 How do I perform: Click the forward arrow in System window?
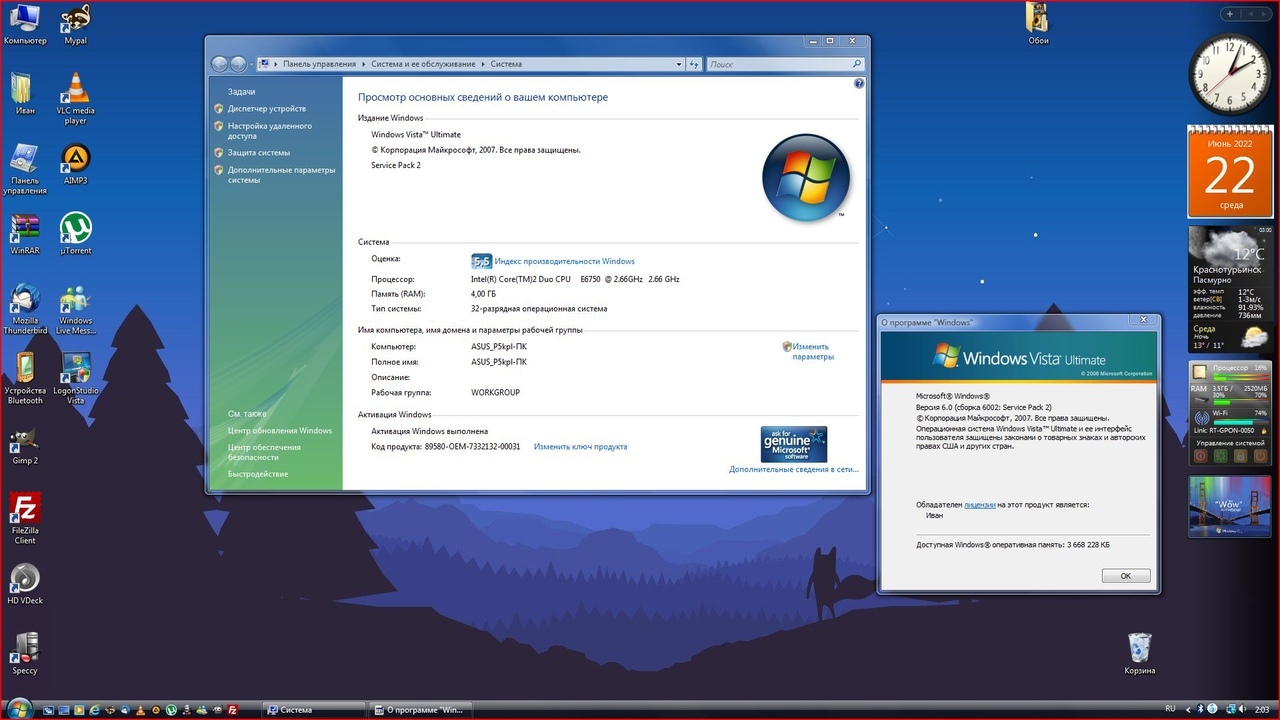[238, 64]
